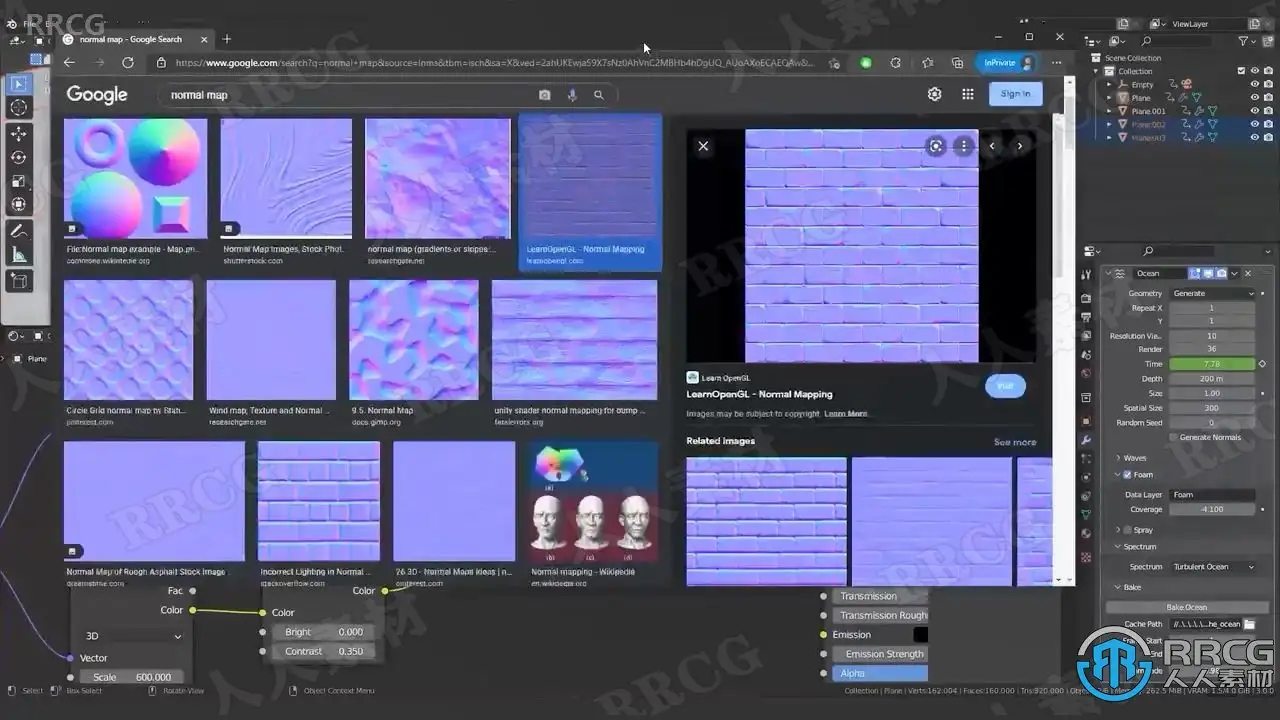Enable the Spray checkbox
Viewport: 1280px width, 720px height.
click(1128, 530)
